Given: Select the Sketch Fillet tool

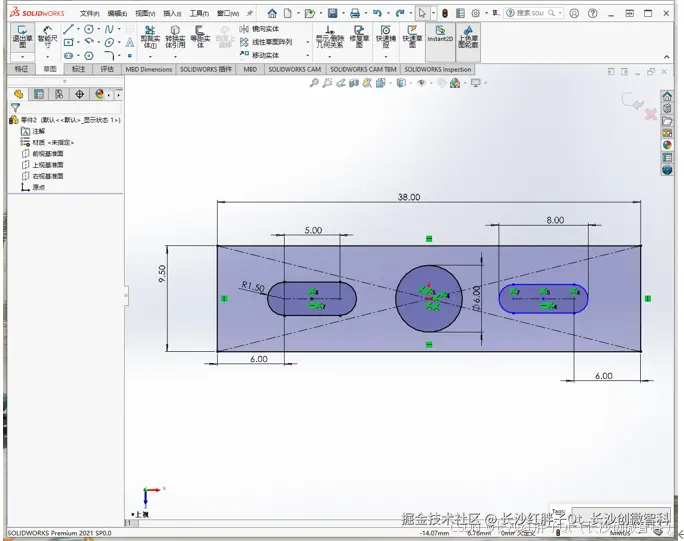Looking at the screenshot, I should pyautogui.click(x=109, y=56).
